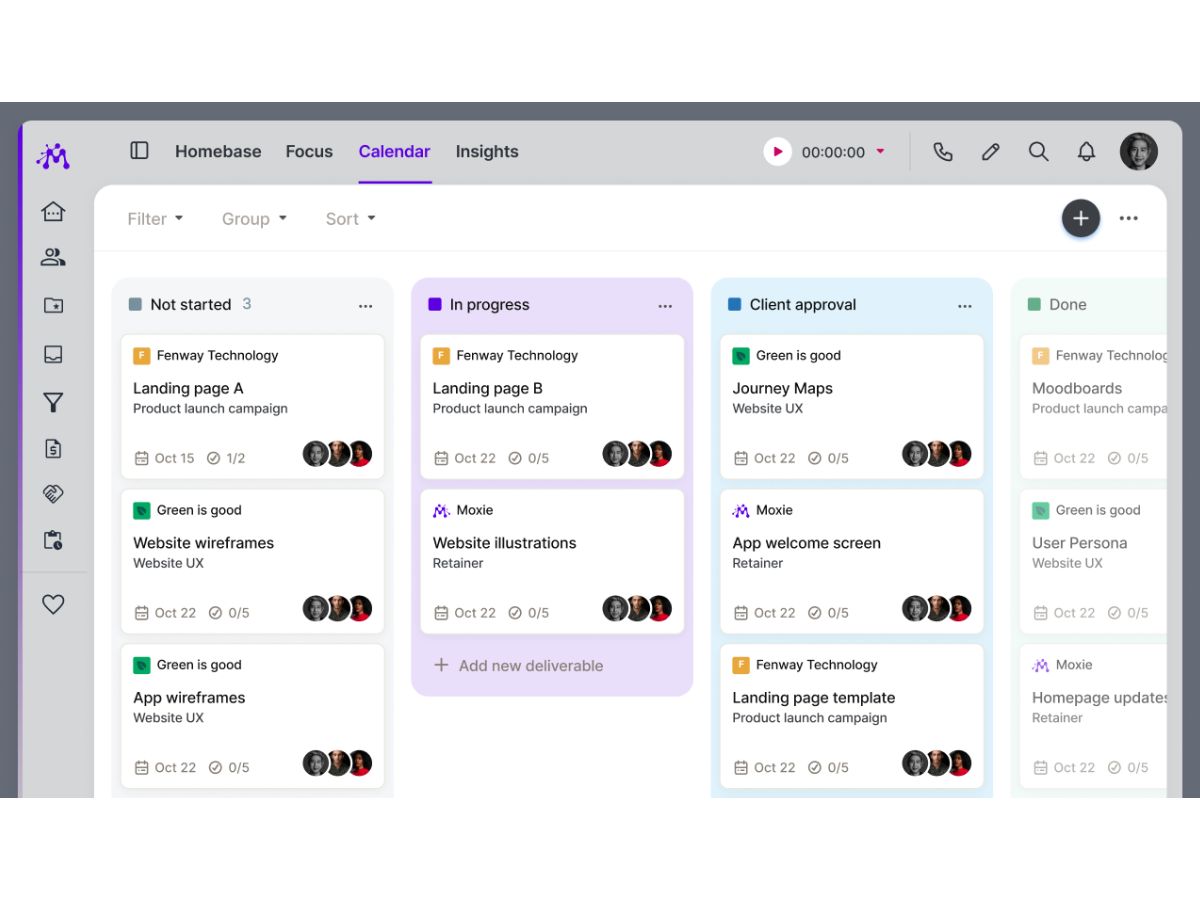1200x900 pixels.
Task: Open the Sort dropdown
Action: point(350,218)
